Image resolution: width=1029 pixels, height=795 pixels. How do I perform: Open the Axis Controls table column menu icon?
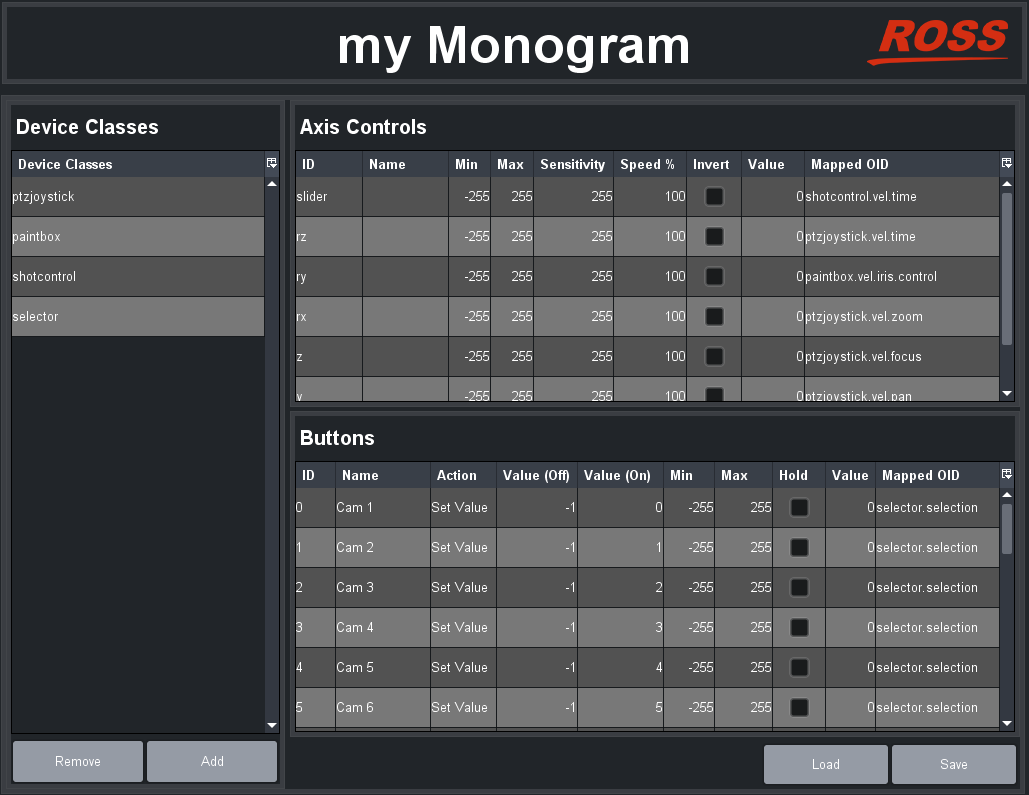tap(1006, 163)
